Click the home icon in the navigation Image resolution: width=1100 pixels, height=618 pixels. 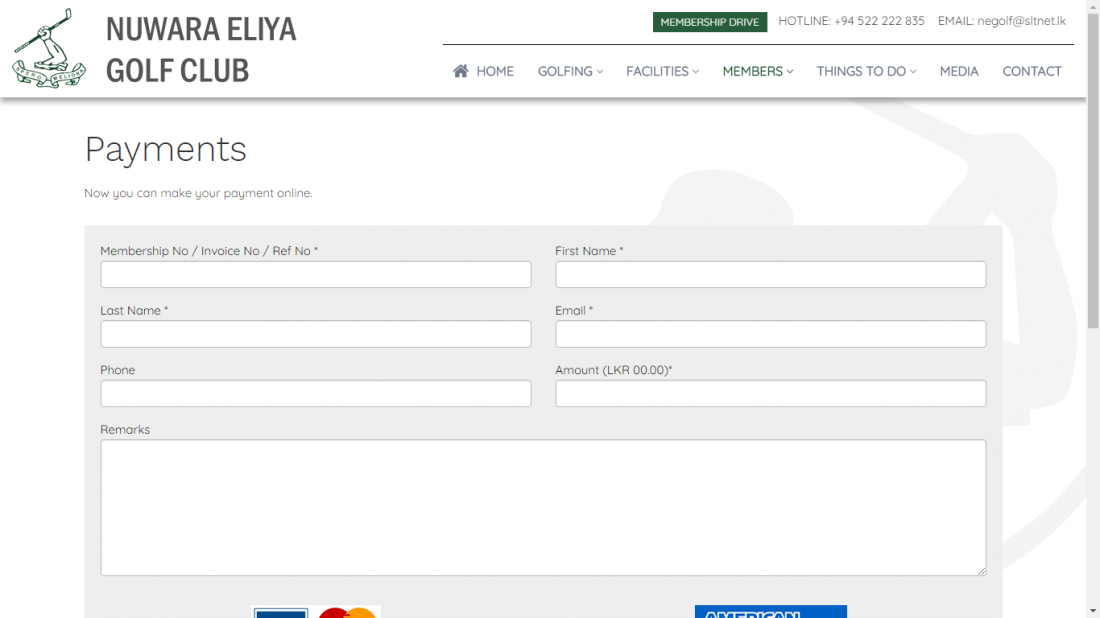[461, 71]
